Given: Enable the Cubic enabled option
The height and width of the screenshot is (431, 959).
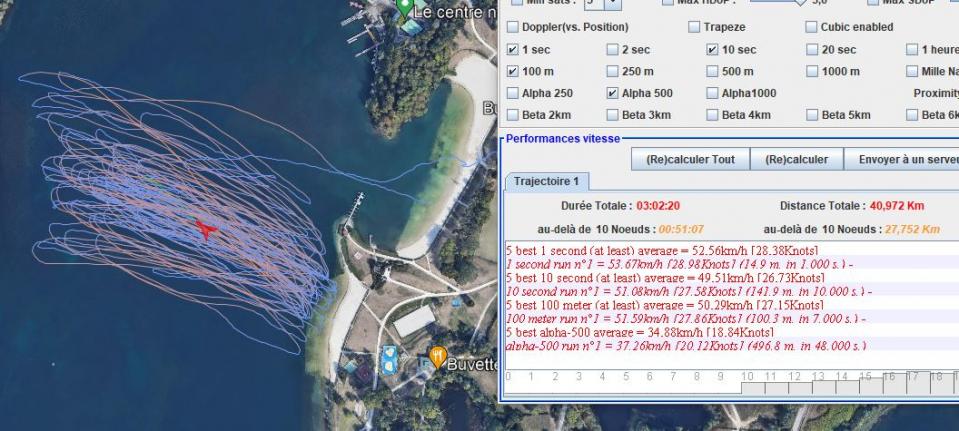Looking at the screenshot, I should coord(811,28).
